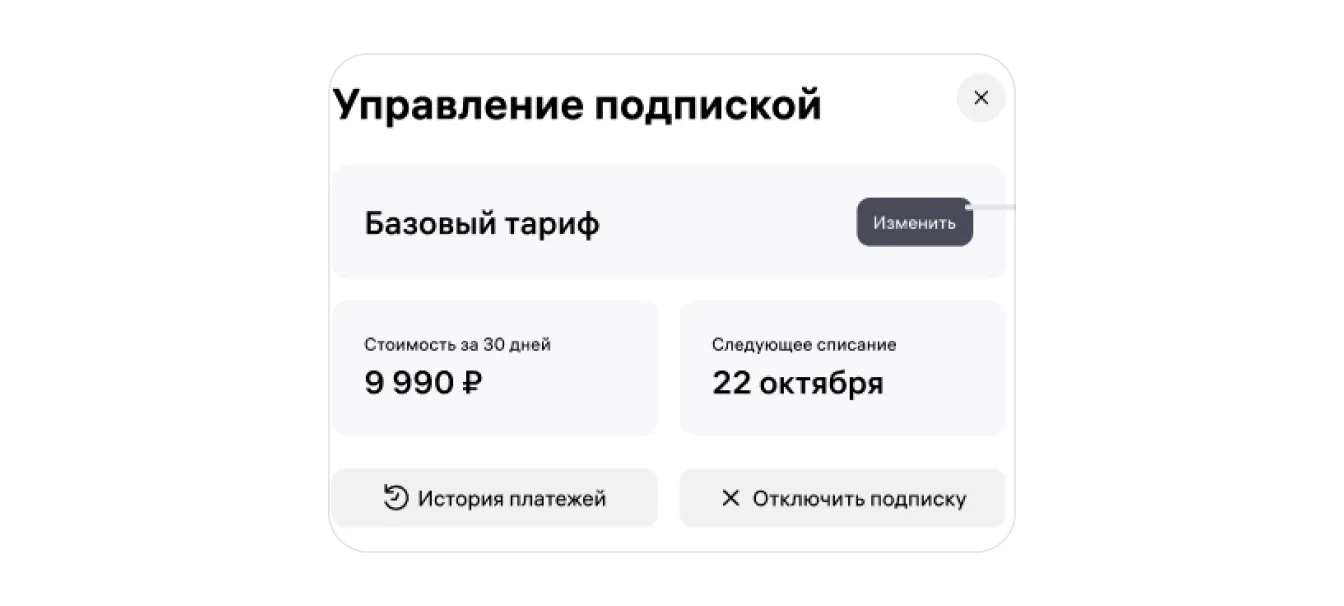Select the 9 990 price amount
Screen dimensions: 1344x606
point(410,383)
